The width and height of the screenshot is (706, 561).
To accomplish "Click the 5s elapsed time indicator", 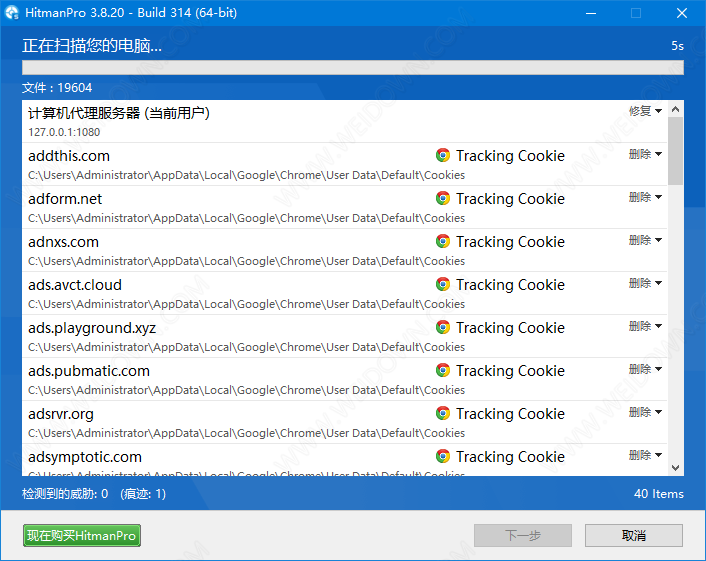I will pyautogui.click(x=677, y=46).
